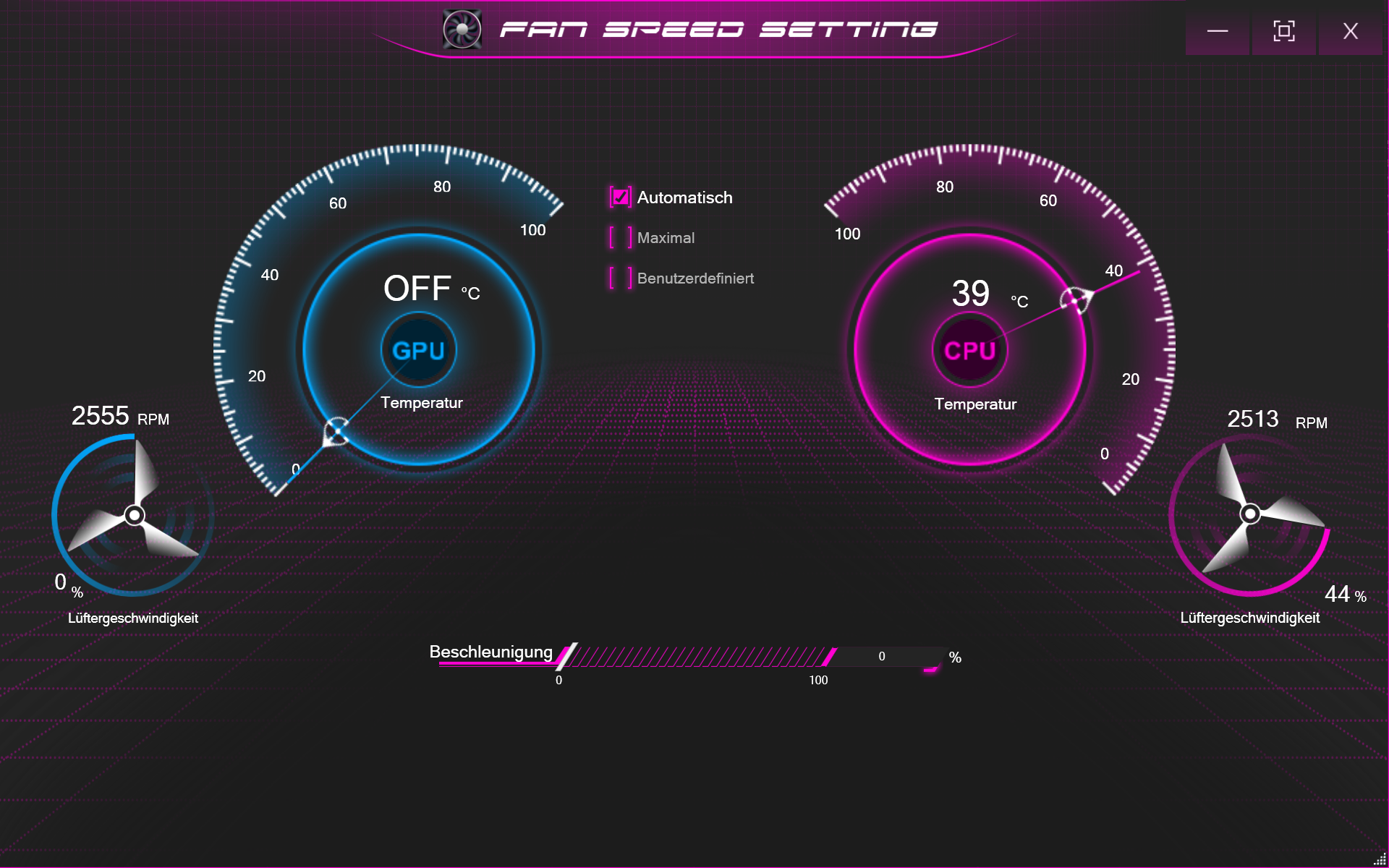Click the GPU fan propeller icon
The image size is (1389, 868).
coord(135,514)
